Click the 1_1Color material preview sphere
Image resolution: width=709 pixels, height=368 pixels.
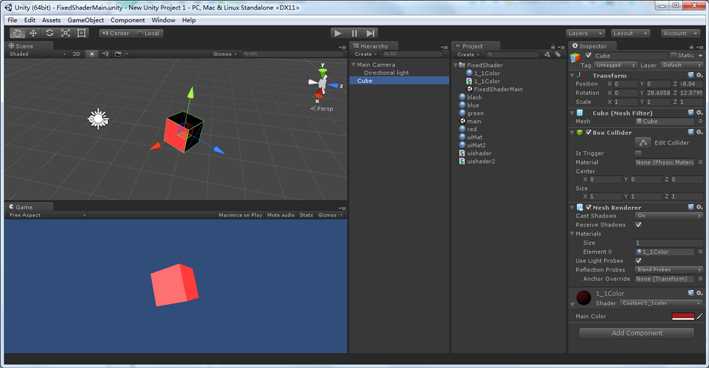click(584, 297)
